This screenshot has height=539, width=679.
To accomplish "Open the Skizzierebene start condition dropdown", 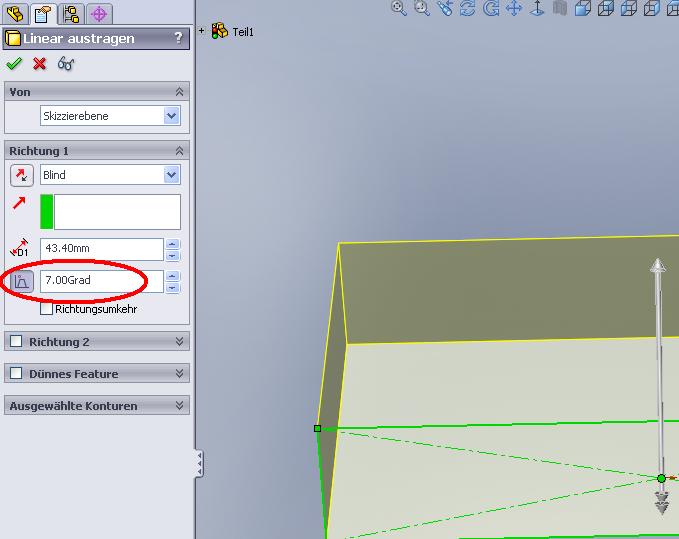I will 172,116.
